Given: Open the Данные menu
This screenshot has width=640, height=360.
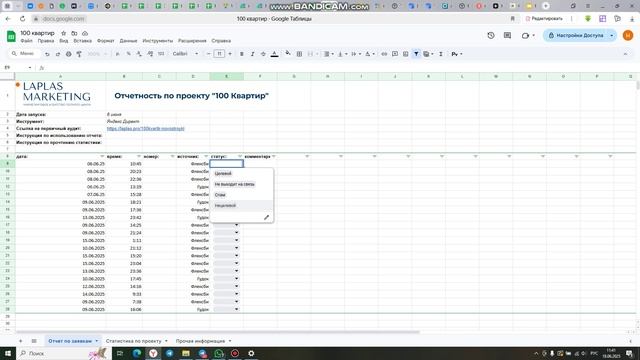Looking at the screenshot, I should 128,41.
